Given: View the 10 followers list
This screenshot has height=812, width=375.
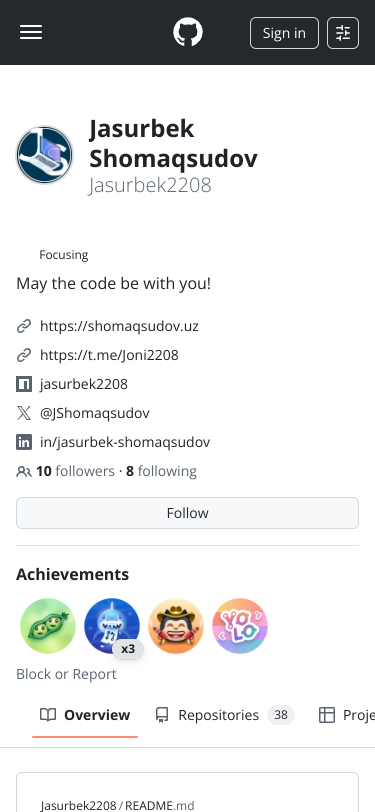Looking at the screenshot, I should [75, 471].
